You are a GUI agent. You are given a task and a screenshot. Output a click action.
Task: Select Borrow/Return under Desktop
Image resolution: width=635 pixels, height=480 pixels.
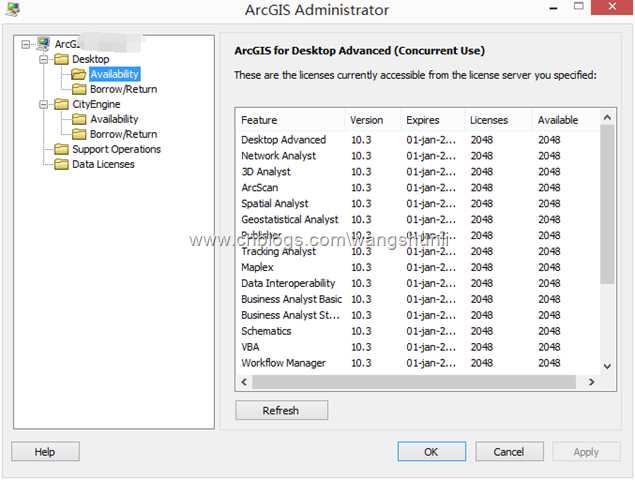(x=124, y=89)
